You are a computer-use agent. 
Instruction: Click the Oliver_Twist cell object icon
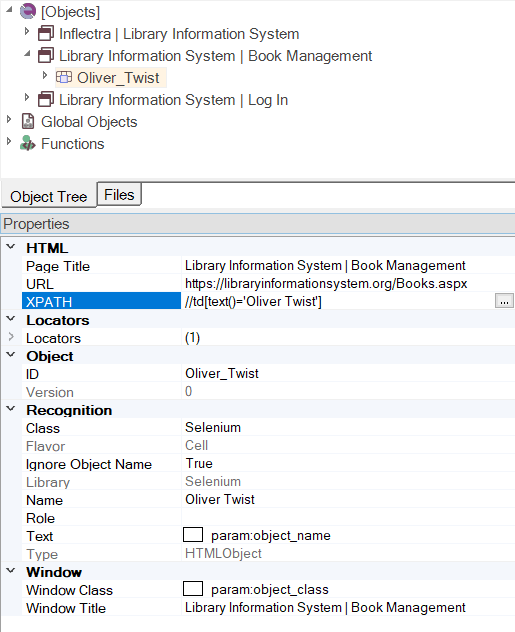pos(64,77)
